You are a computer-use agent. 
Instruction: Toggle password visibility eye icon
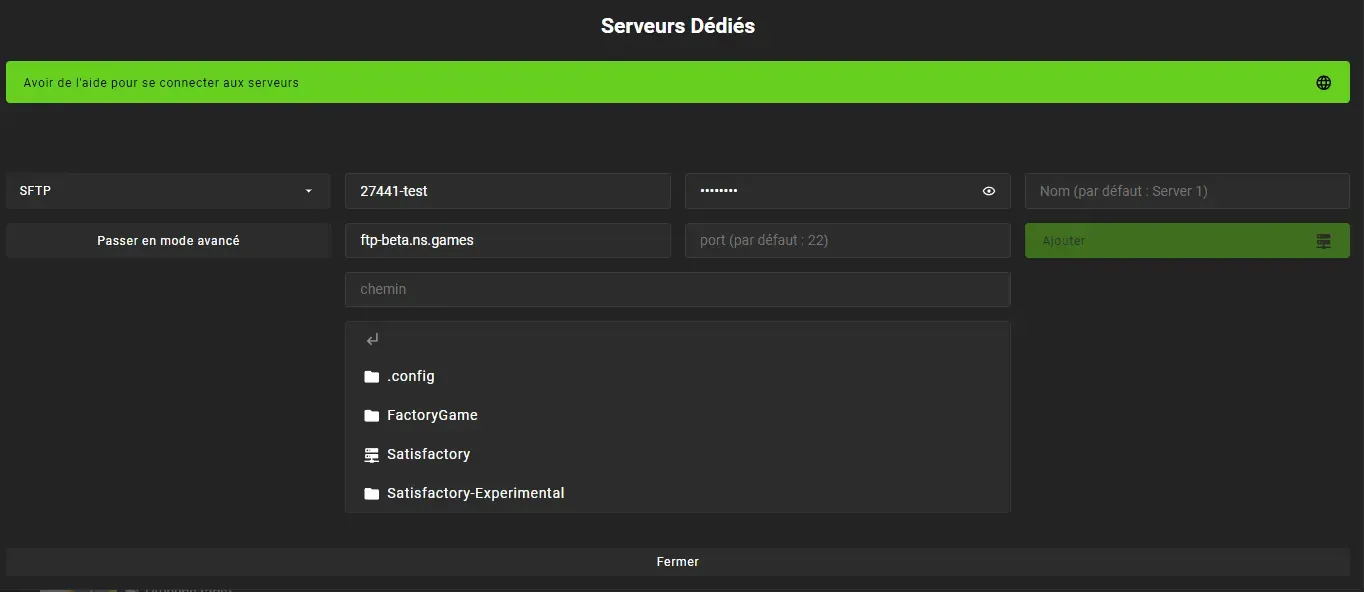click(989, 191)
